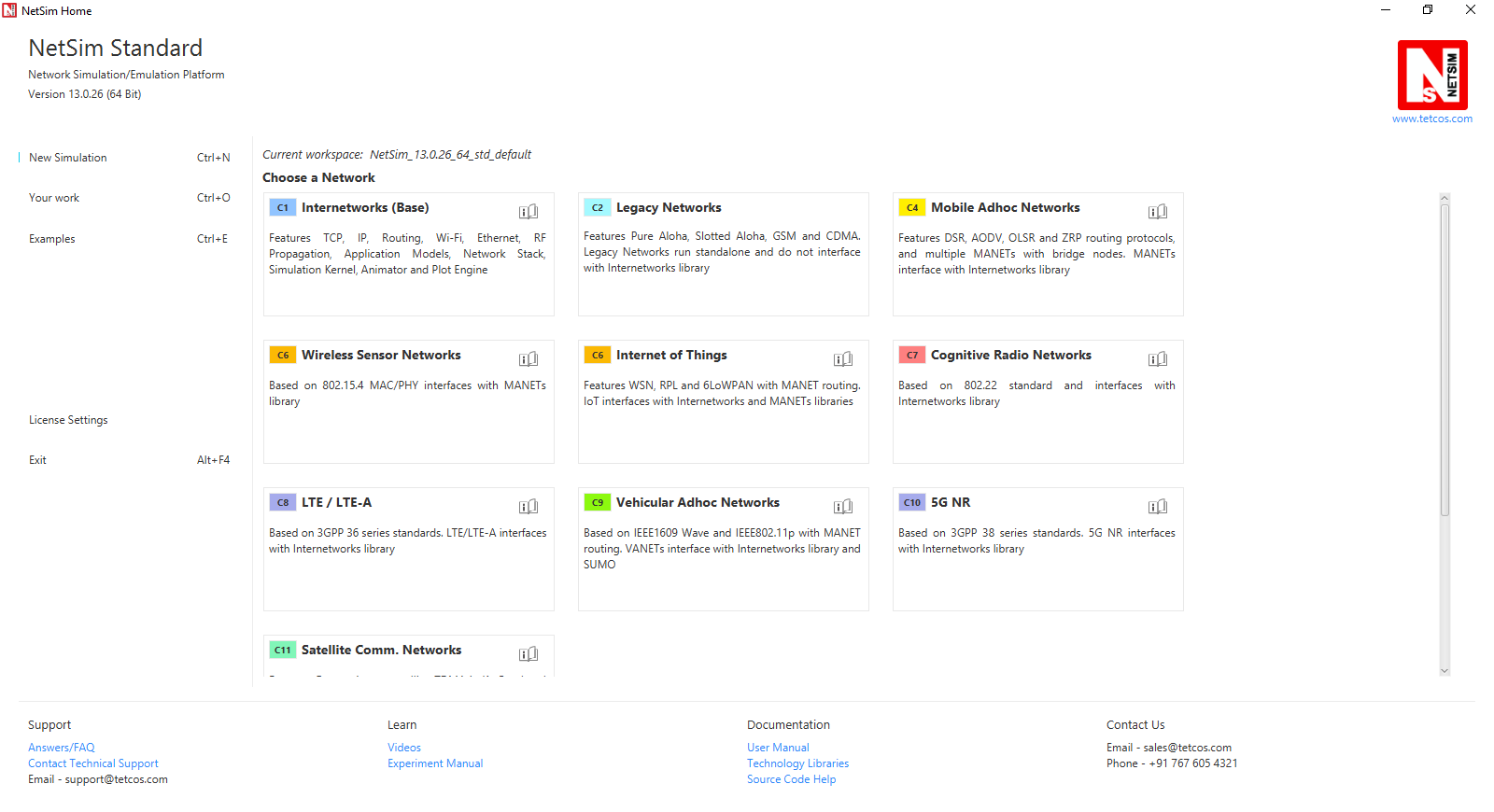Viewport: 1494px width, 812px height.
Task: Open Answers/FAQ link
Action: click(x=62, y=748)
